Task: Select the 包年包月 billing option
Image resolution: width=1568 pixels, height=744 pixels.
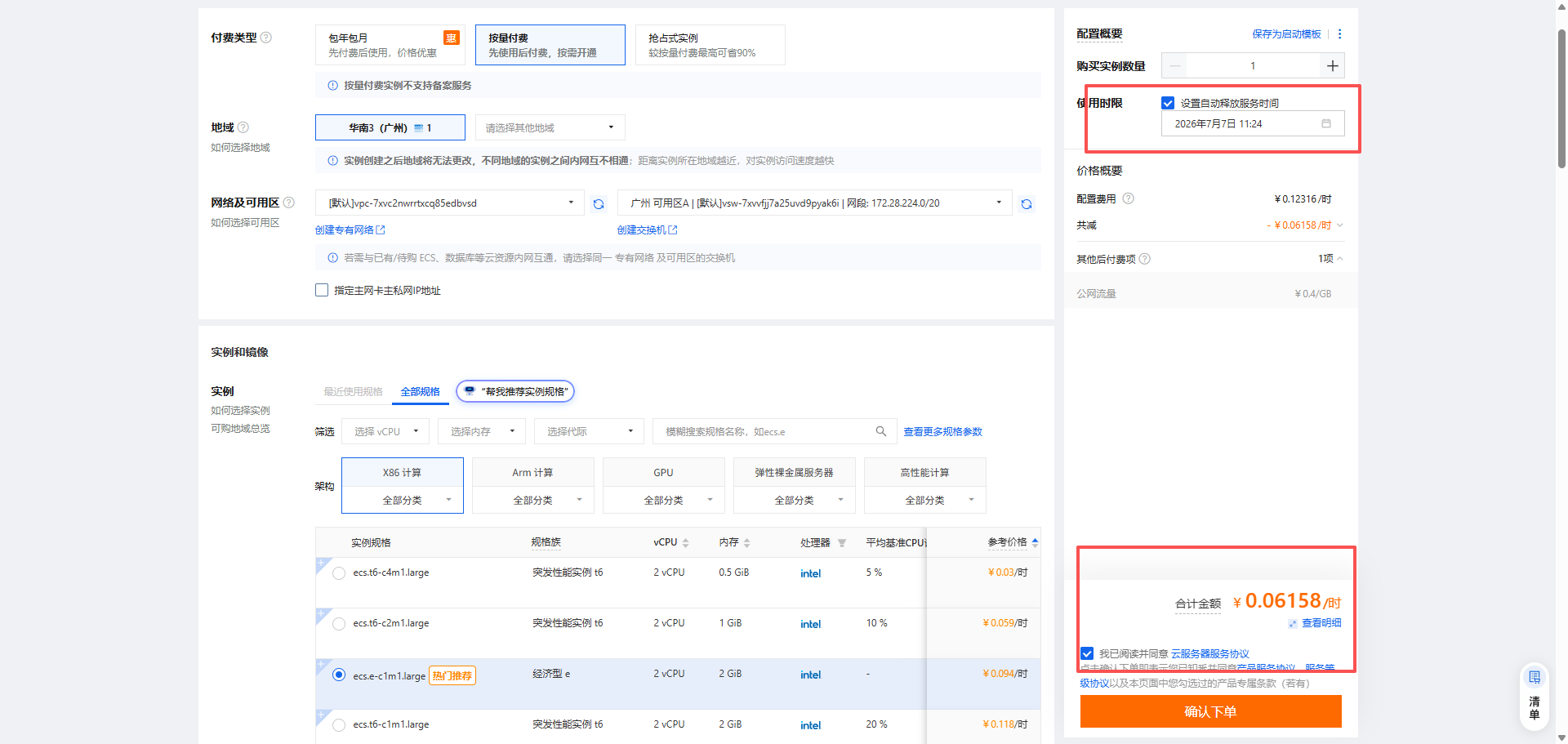Action: pos(390,45)
